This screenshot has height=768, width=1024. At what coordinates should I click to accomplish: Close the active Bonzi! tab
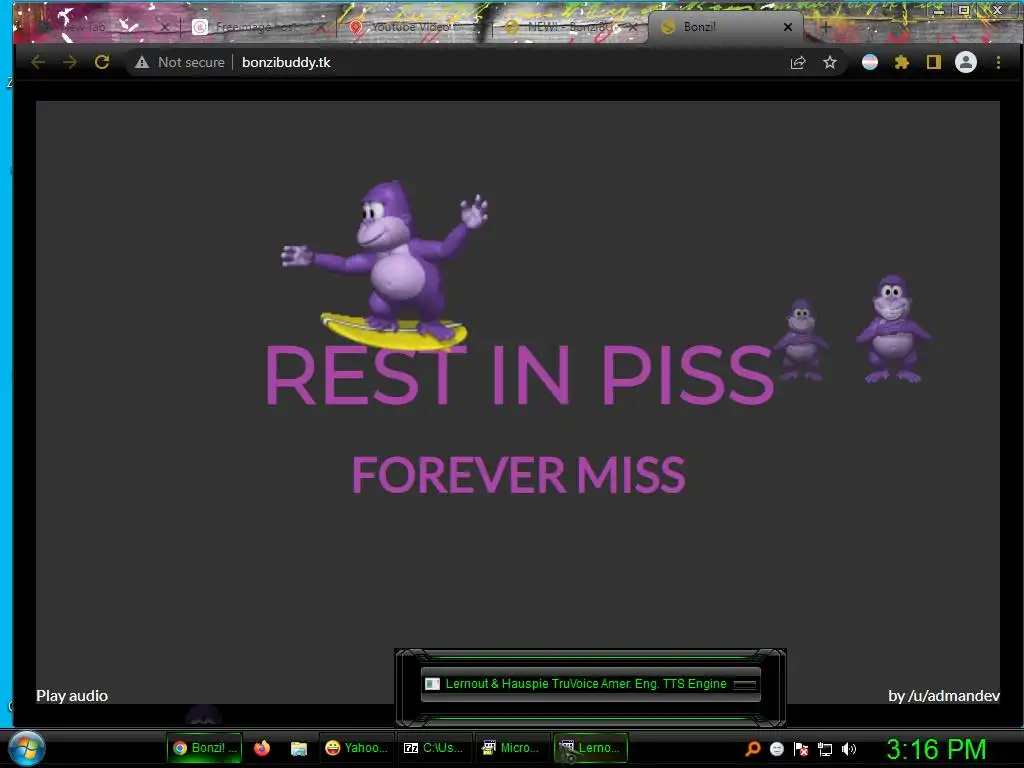(x=788, y=27)
